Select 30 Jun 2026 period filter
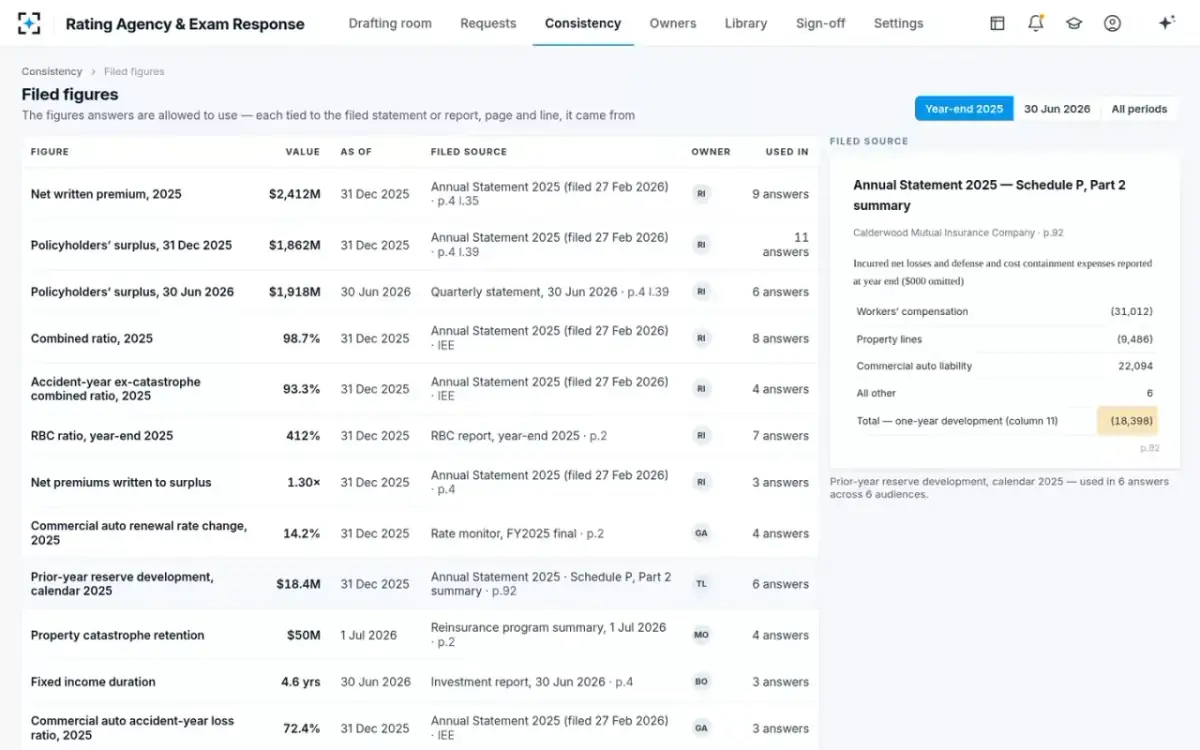The height and width of the screenshot is (750, 1200). (x=1057, y=109)
